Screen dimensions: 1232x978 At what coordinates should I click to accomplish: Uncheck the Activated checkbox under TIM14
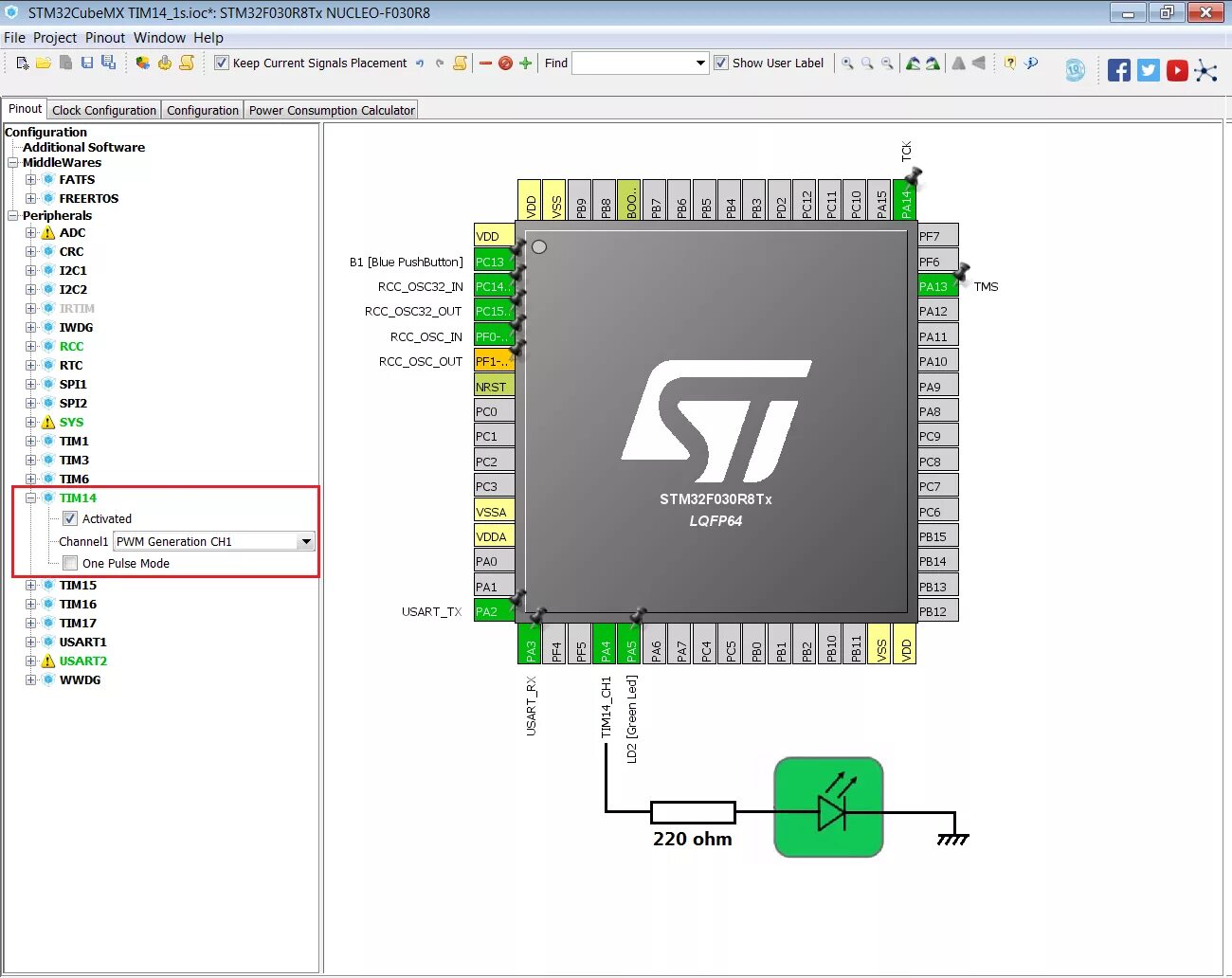pyautogui.click(x=70, y=518)
